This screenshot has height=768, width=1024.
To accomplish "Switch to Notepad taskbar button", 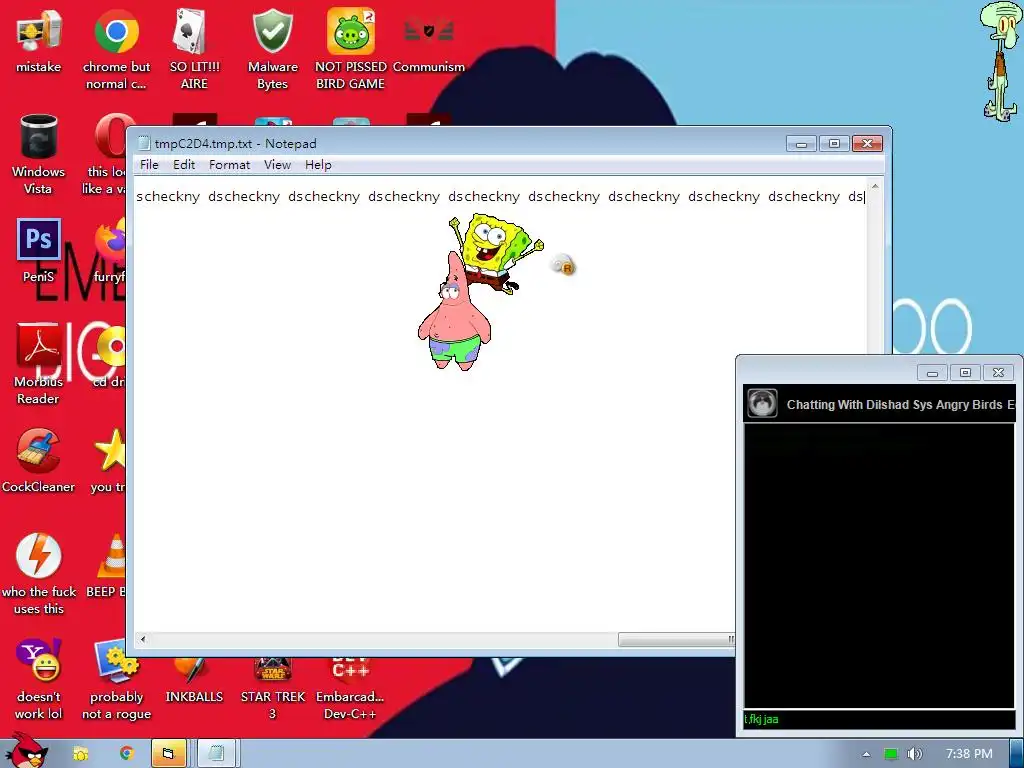I will [x=216, y=754].
